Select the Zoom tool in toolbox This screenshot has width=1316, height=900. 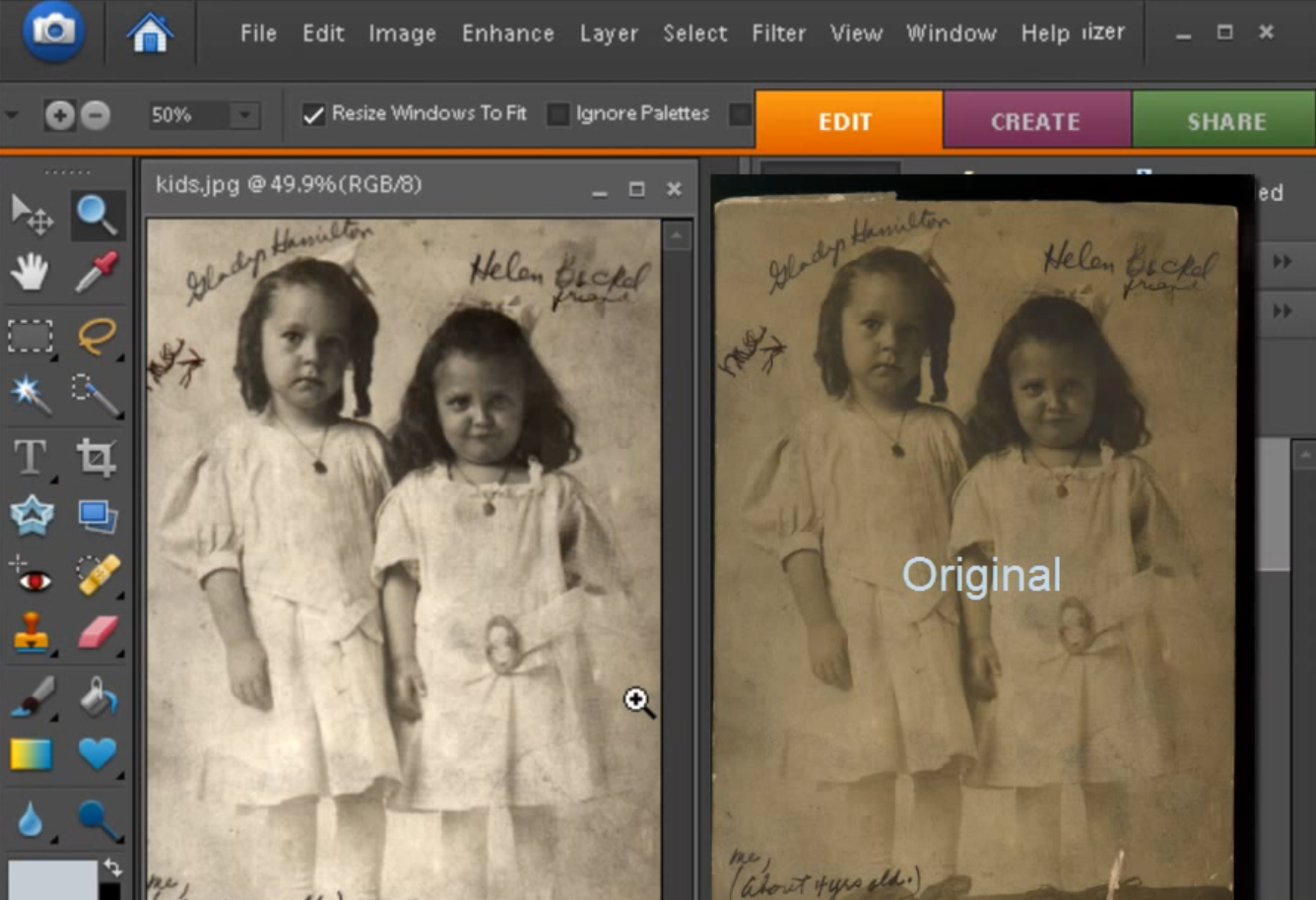[x=97, y=214]
